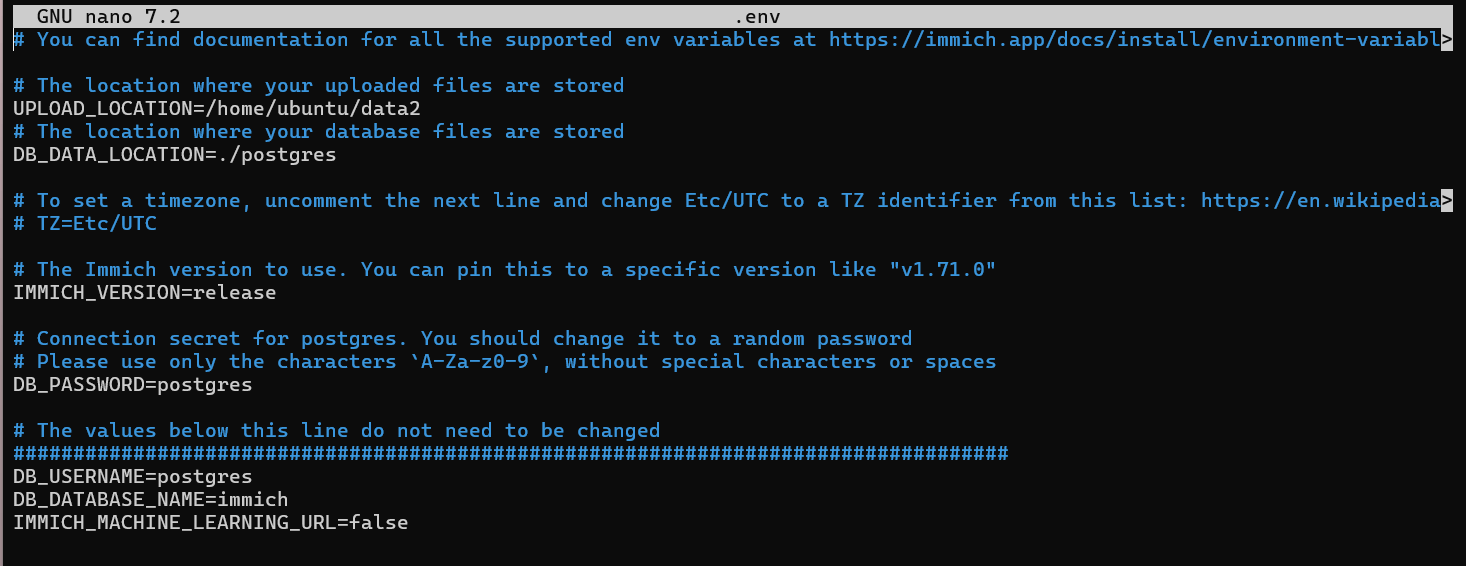Click the line-overflow marker on the first line
1466x566 pixels.
(x=1446, y=40)
